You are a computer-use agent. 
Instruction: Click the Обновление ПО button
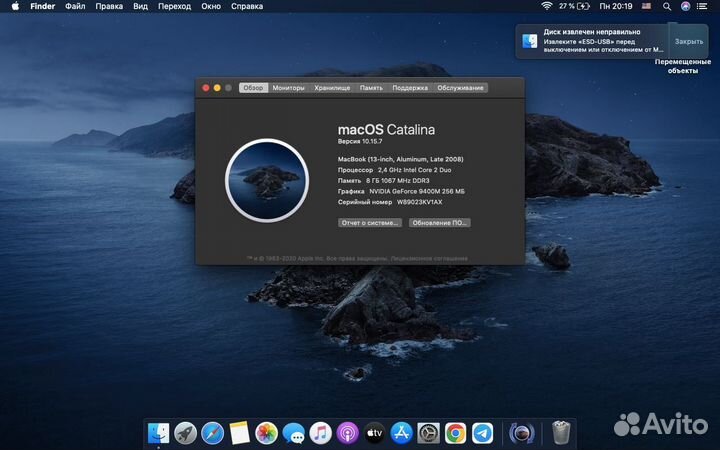tap(439, 223)
